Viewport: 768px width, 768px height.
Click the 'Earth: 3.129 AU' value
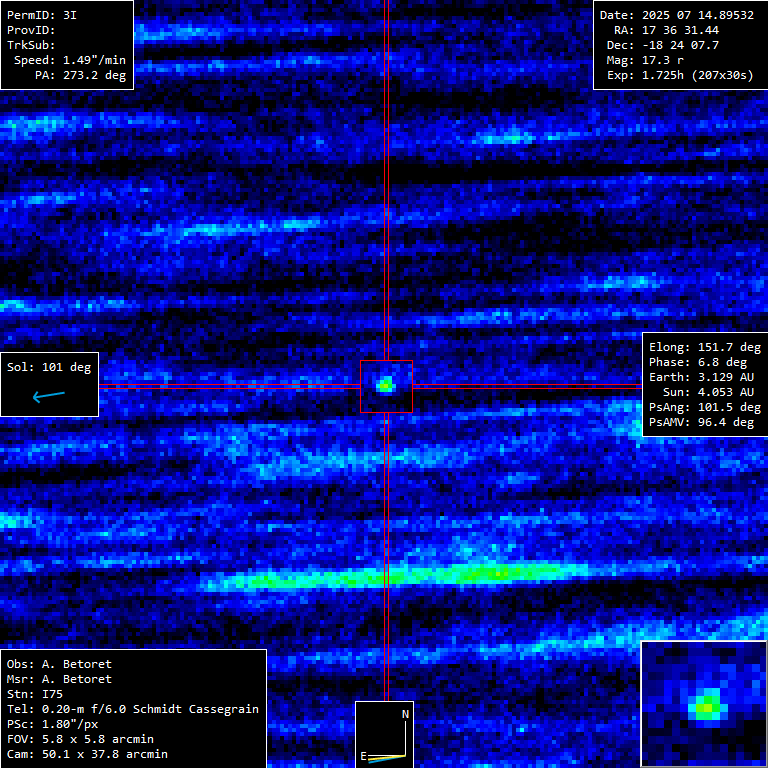(x=701, y=377)
